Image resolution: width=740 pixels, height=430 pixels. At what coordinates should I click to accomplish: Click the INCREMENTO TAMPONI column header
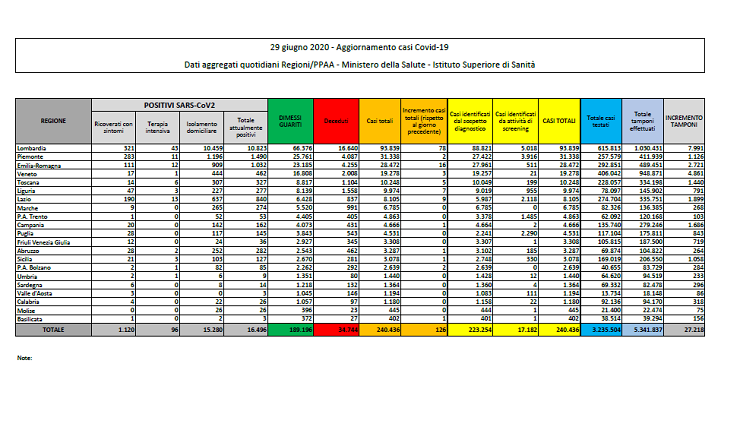683,119
